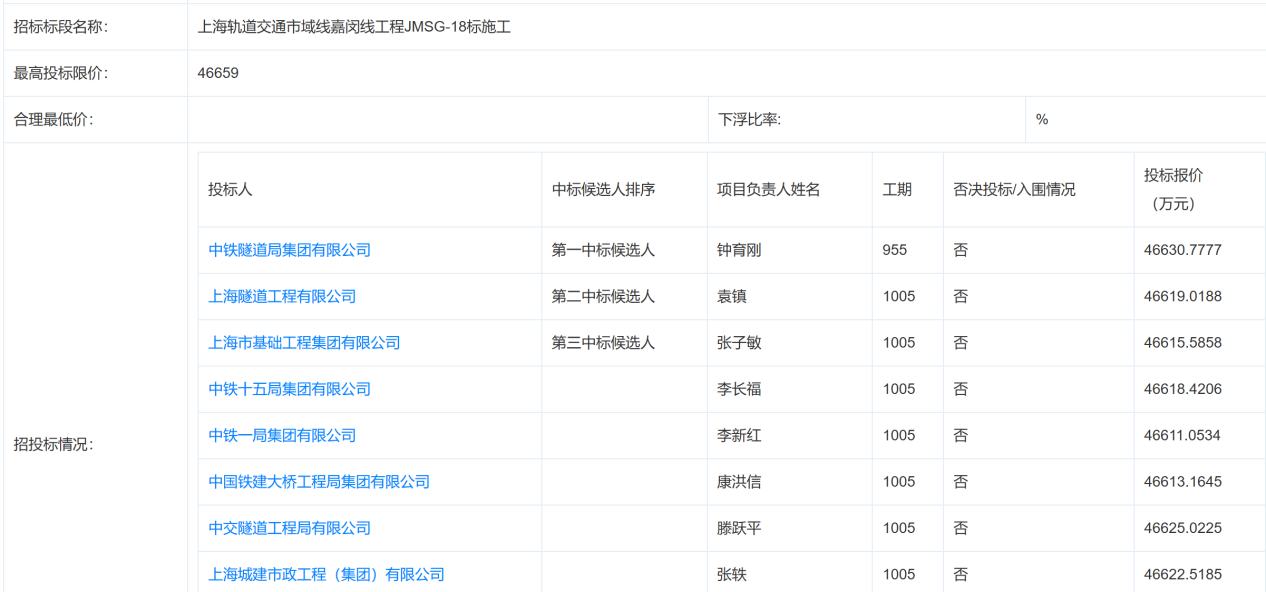This screenshot has width=1266, height=592.
Task: Click the 工期 value 955
Action: [x=895, y=250]
